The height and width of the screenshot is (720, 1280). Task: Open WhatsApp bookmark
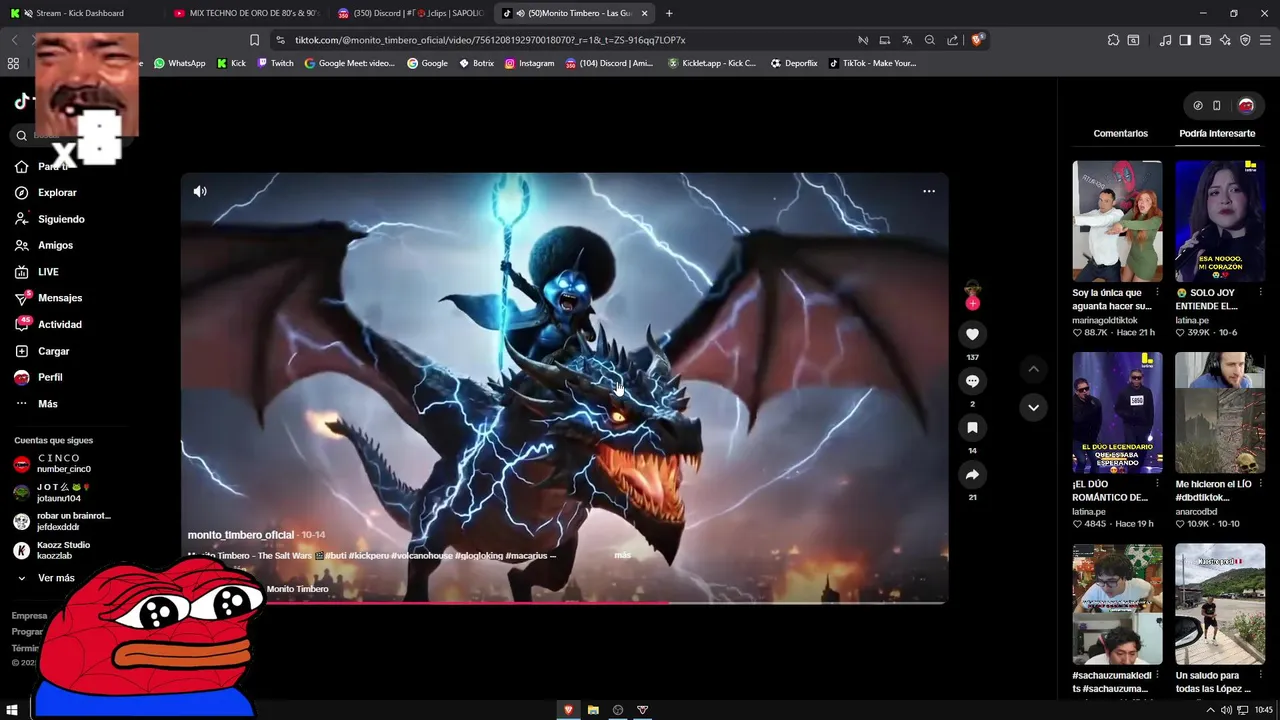pos(179,63)
